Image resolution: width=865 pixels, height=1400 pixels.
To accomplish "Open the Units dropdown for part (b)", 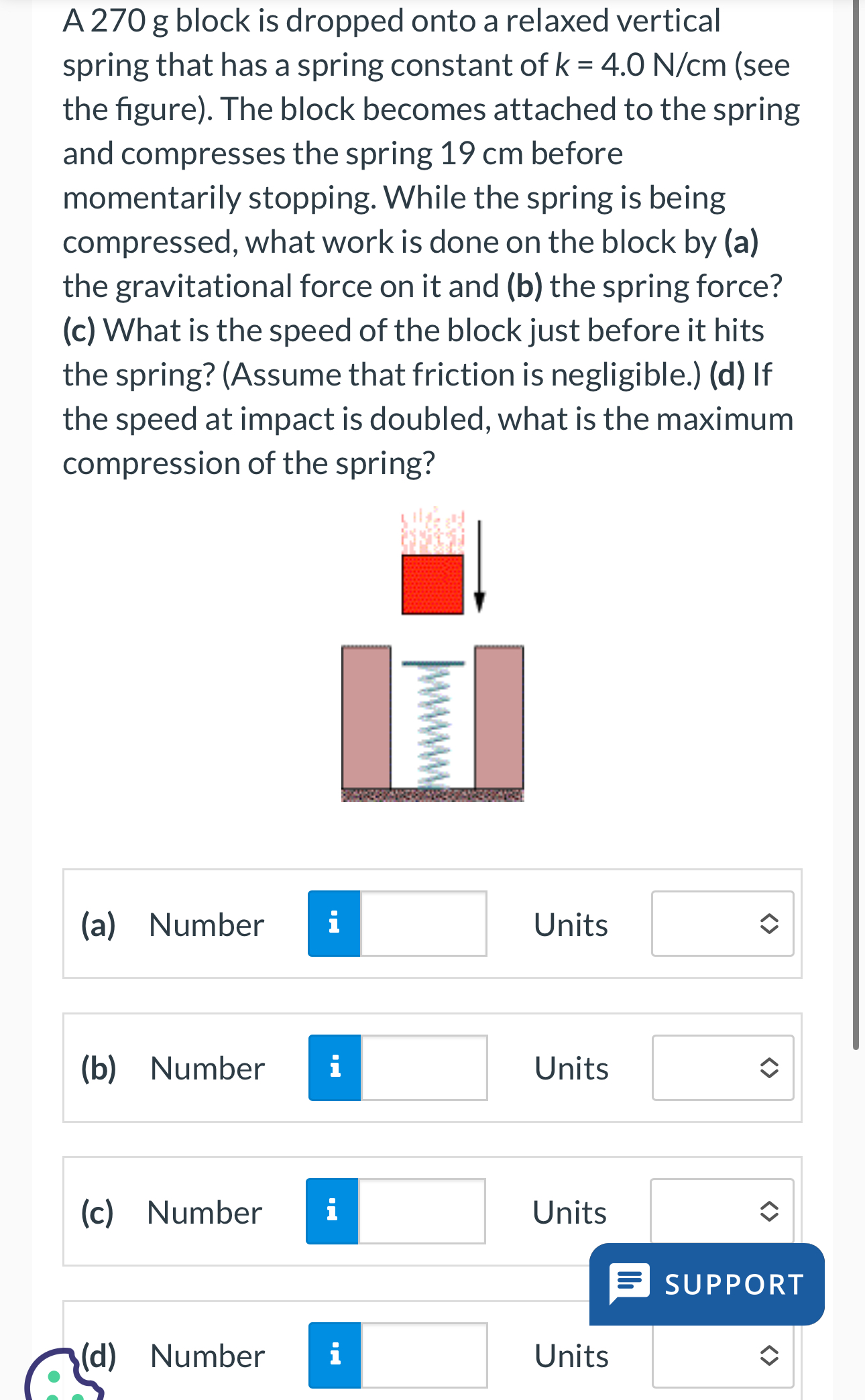I will click(722, 1067).
